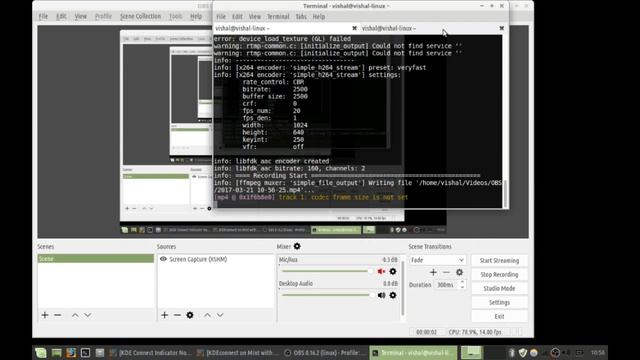Screen dimensions: 640x360
Task: Unmute the Mic/Aux speaker icon
Action: click(381, 271)
